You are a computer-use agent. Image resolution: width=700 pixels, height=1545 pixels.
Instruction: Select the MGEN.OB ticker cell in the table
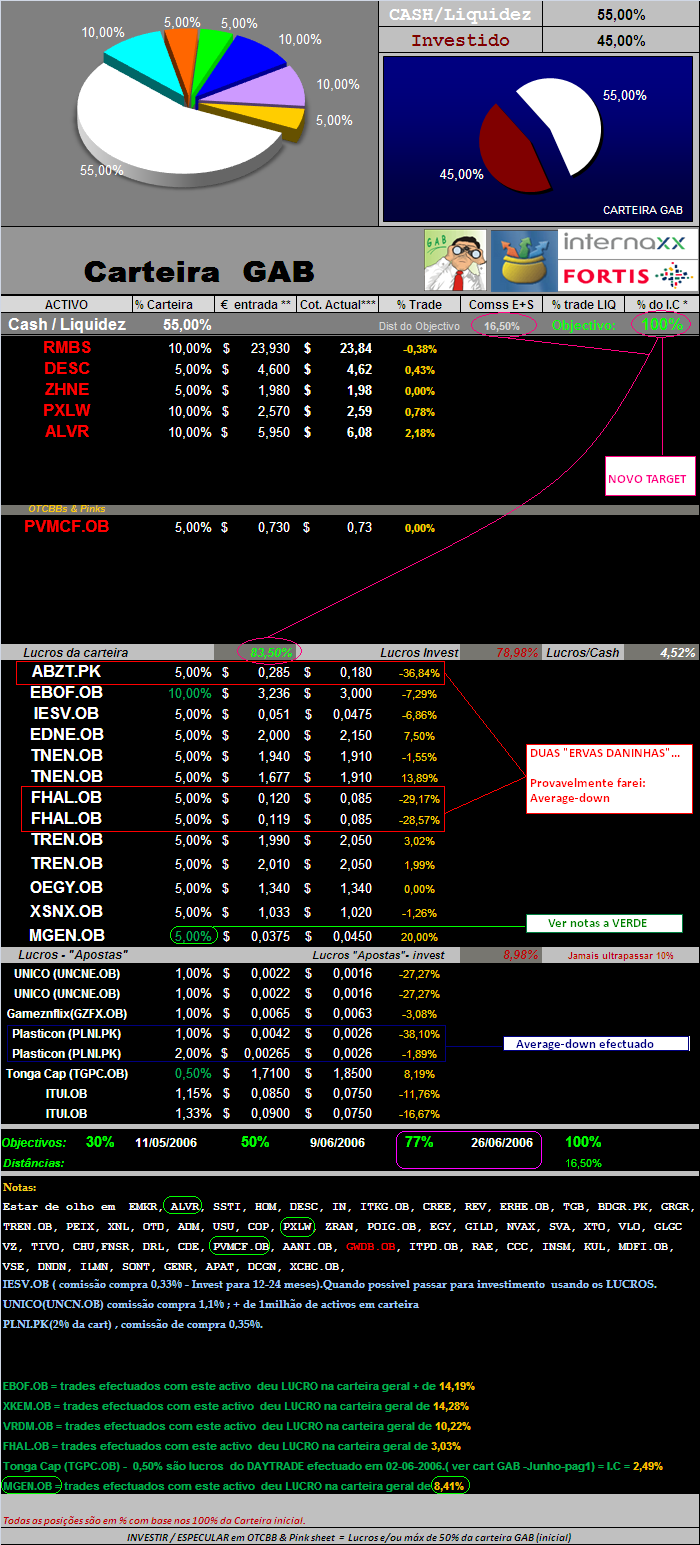pyautogui.click(x=66, y=936)
